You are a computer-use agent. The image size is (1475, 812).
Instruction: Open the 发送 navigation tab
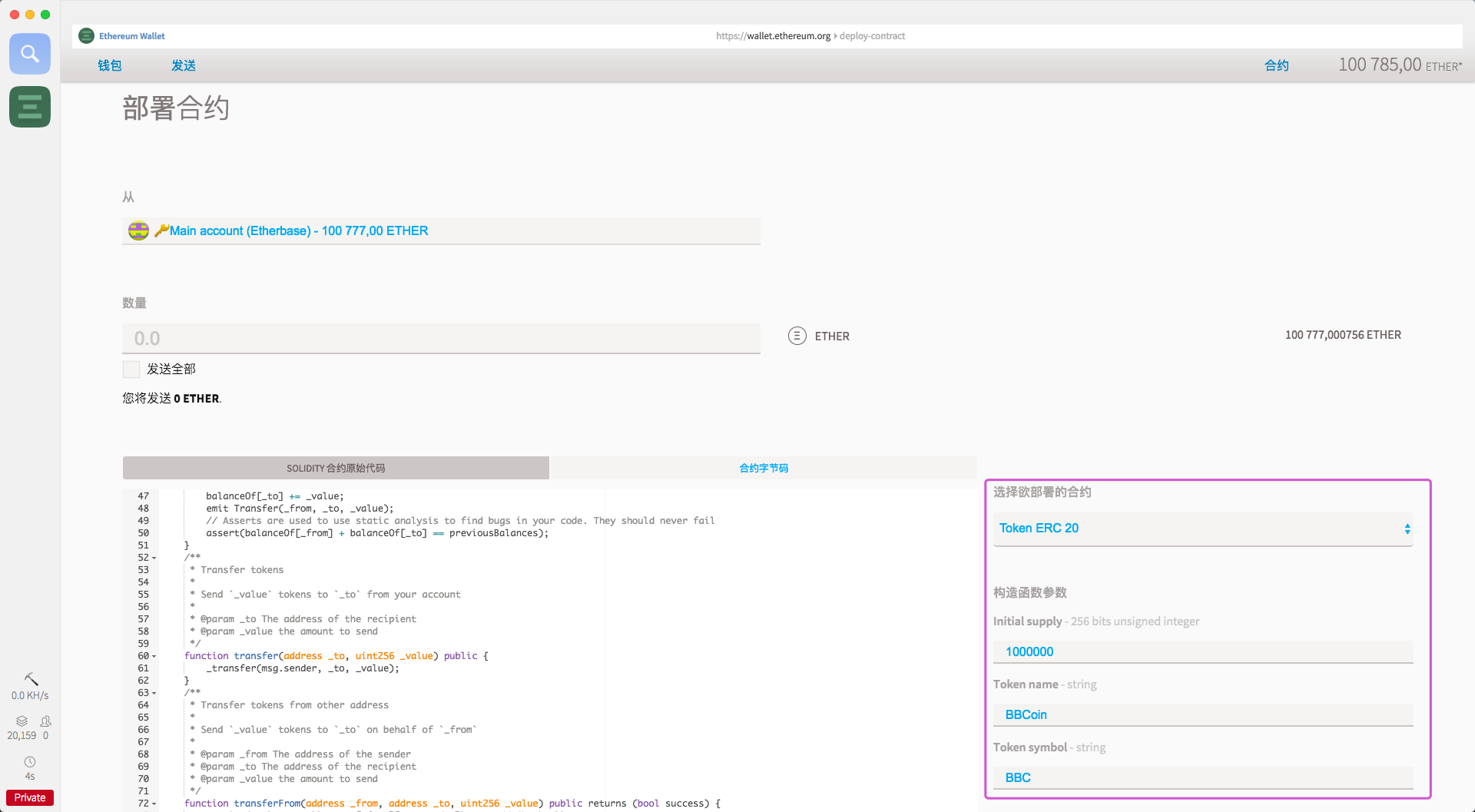(x=184, y=65)
